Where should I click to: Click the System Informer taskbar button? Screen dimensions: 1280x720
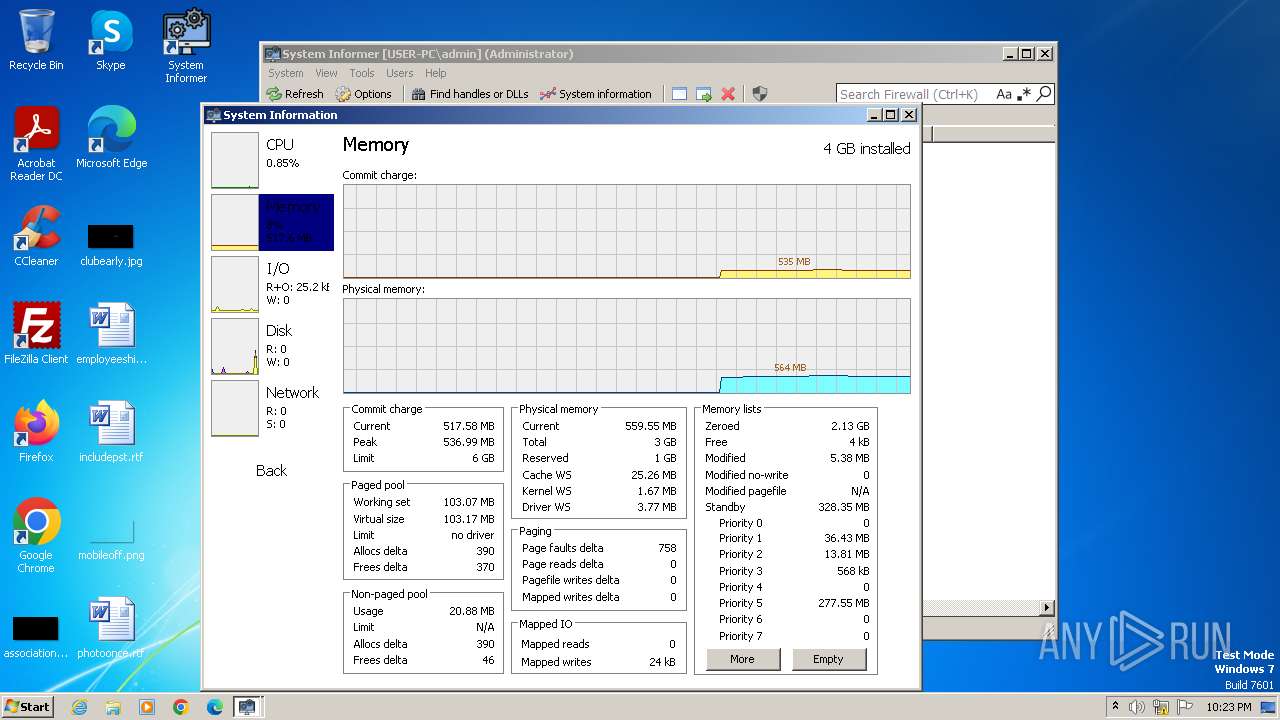pyautogui.click(x=247, y=707)
